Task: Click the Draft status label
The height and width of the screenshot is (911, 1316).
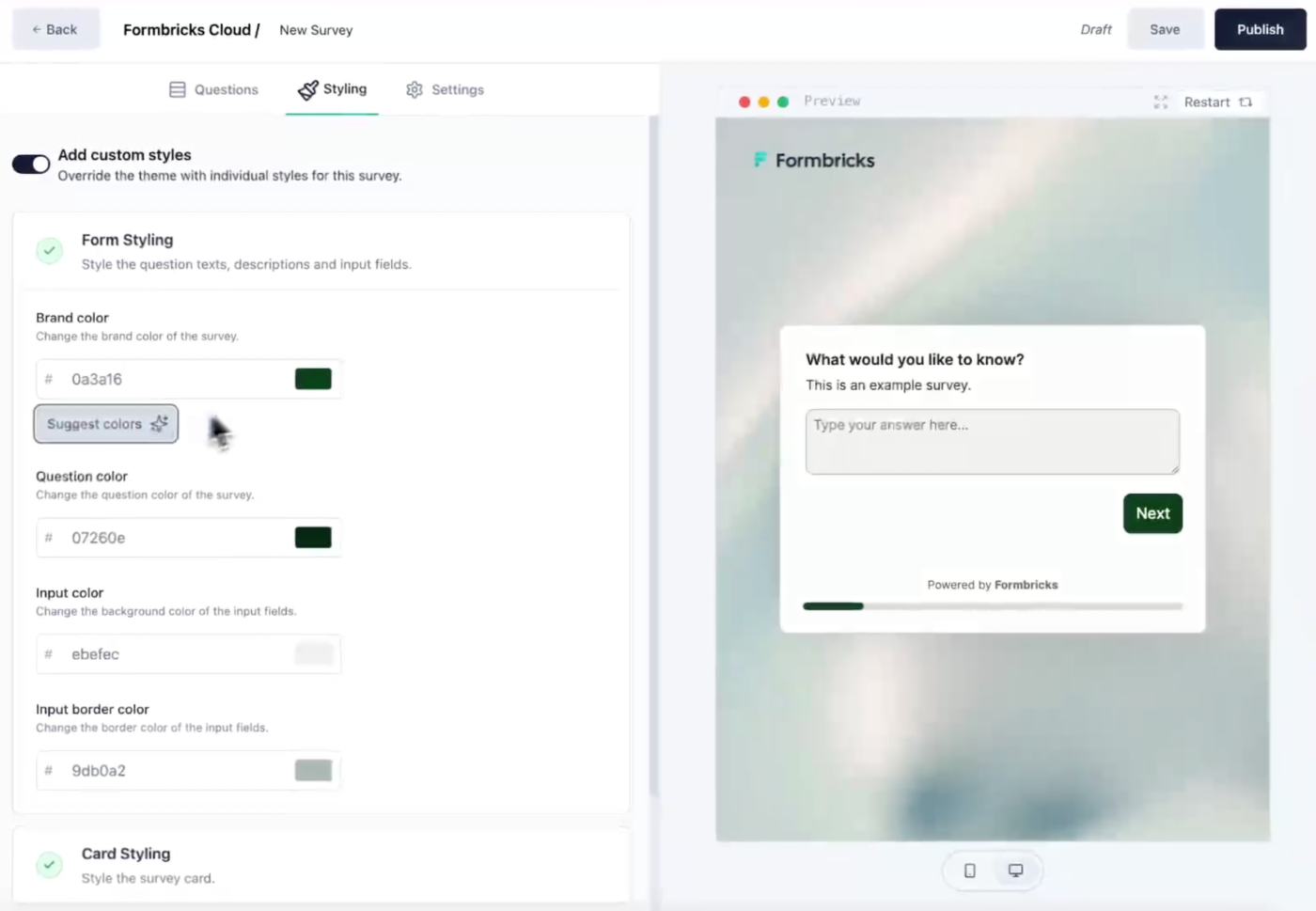Action: pos(1096,30)
